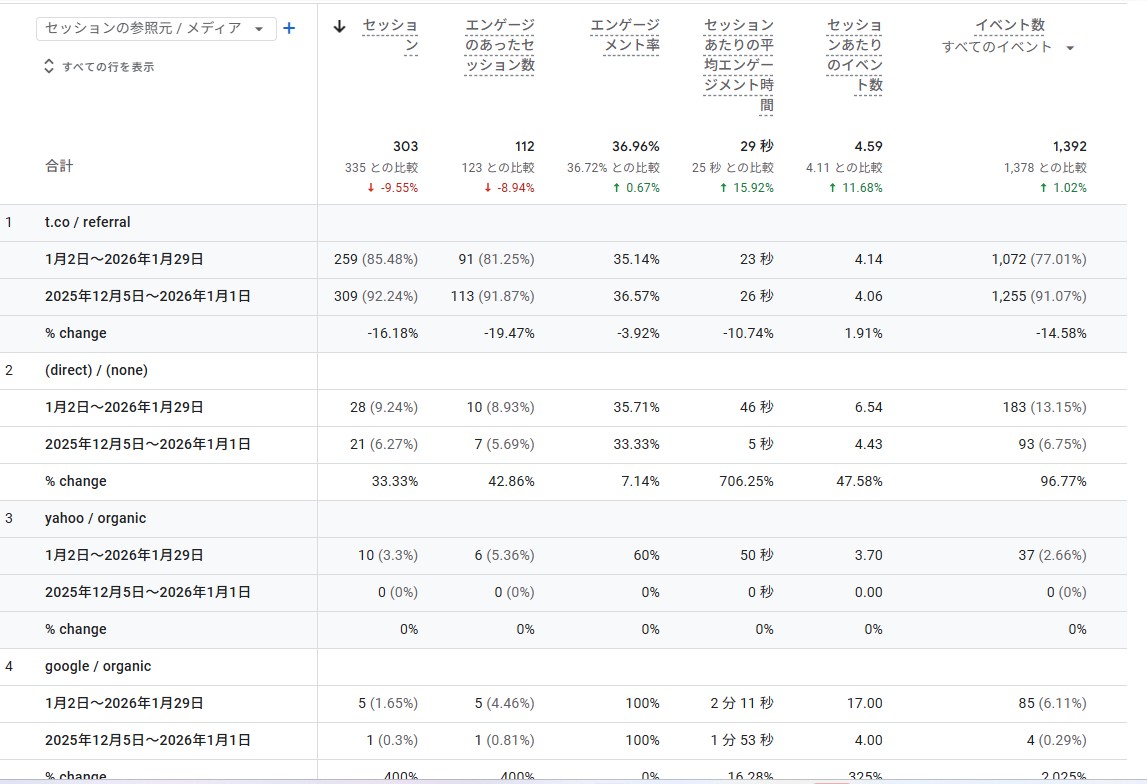
Task: Expand rows with the すべての行を表示 arrows icon
Action: pos(49,67)
